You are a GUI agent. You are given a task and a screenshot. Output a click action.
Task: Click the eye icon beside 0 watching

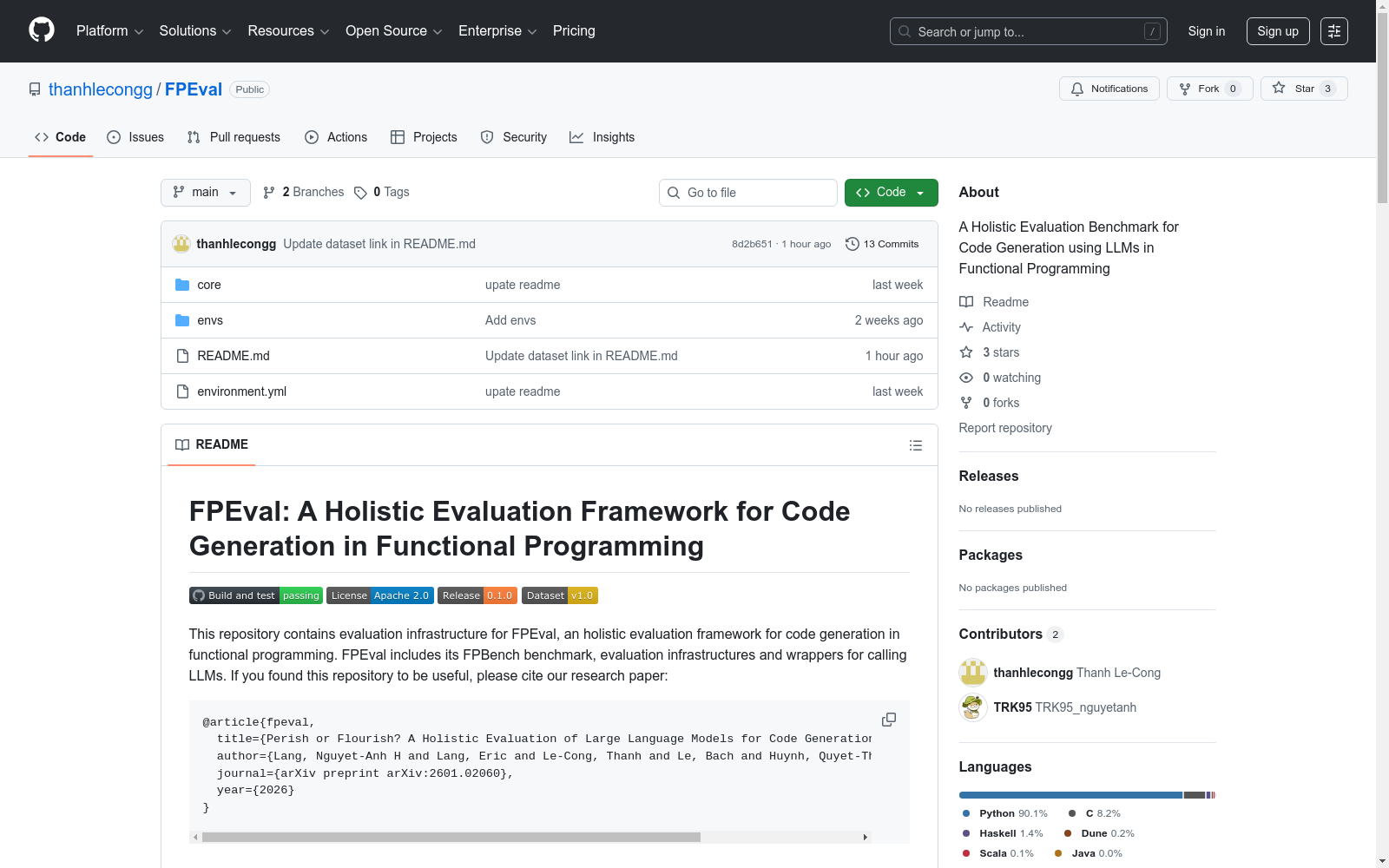click(x=966, y=378)
